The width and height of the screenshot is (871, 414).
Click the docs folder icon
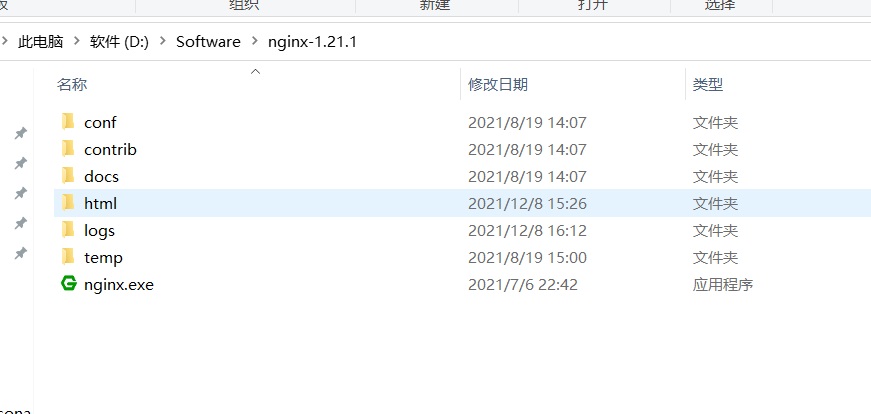point(68,176)
